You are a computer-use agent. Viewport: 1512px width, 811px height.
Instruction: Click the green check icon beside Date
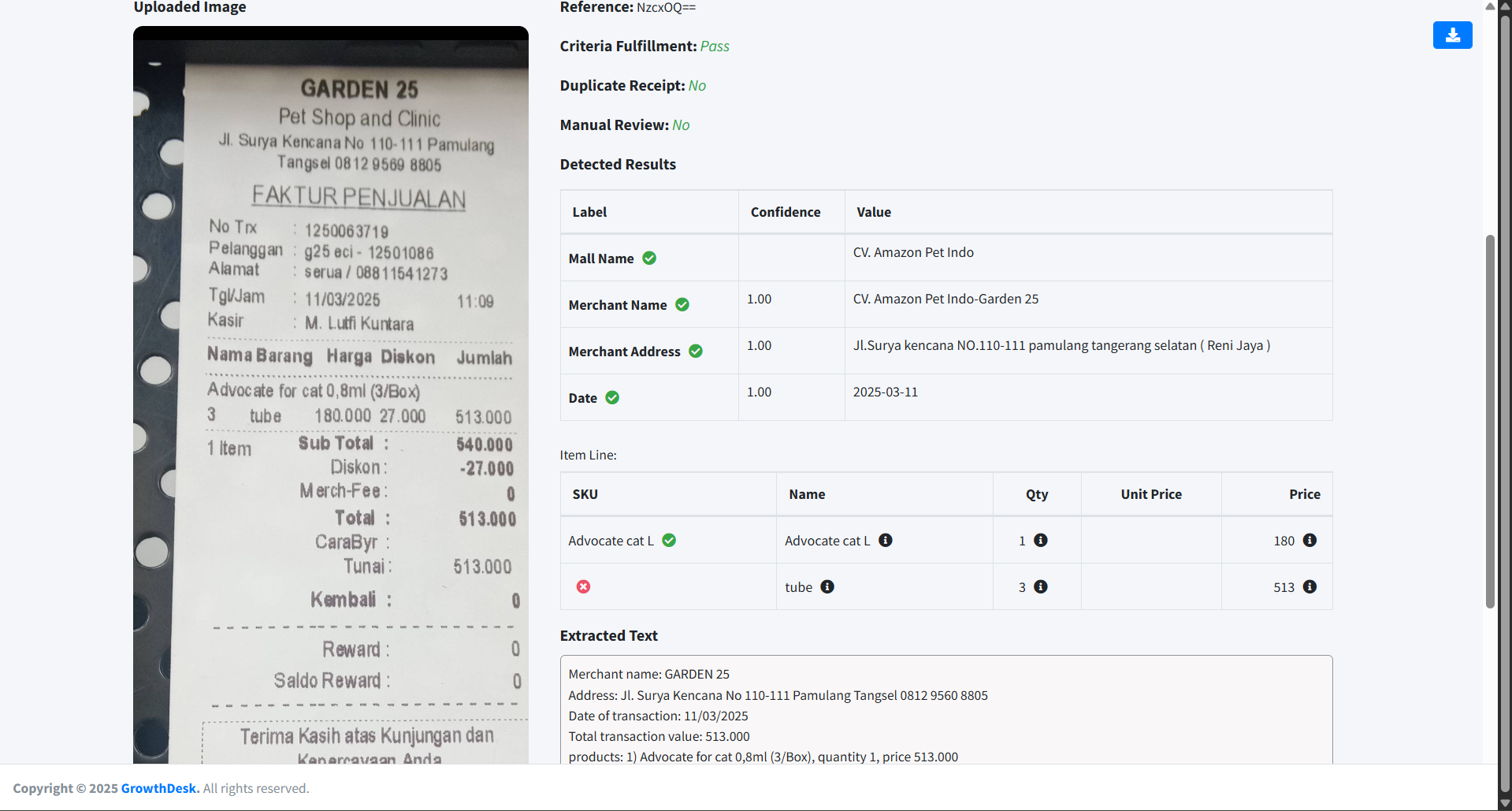coord(612,398)
